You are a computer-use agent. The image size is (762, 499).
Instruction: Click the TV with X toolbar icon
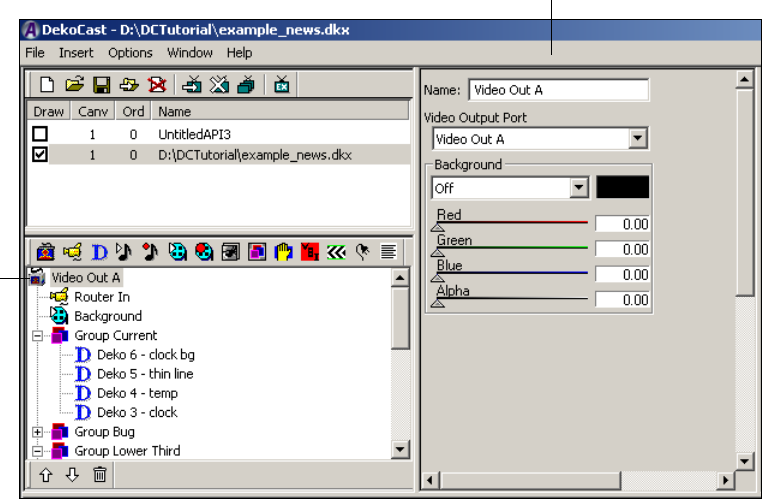(x=219, y=85)
